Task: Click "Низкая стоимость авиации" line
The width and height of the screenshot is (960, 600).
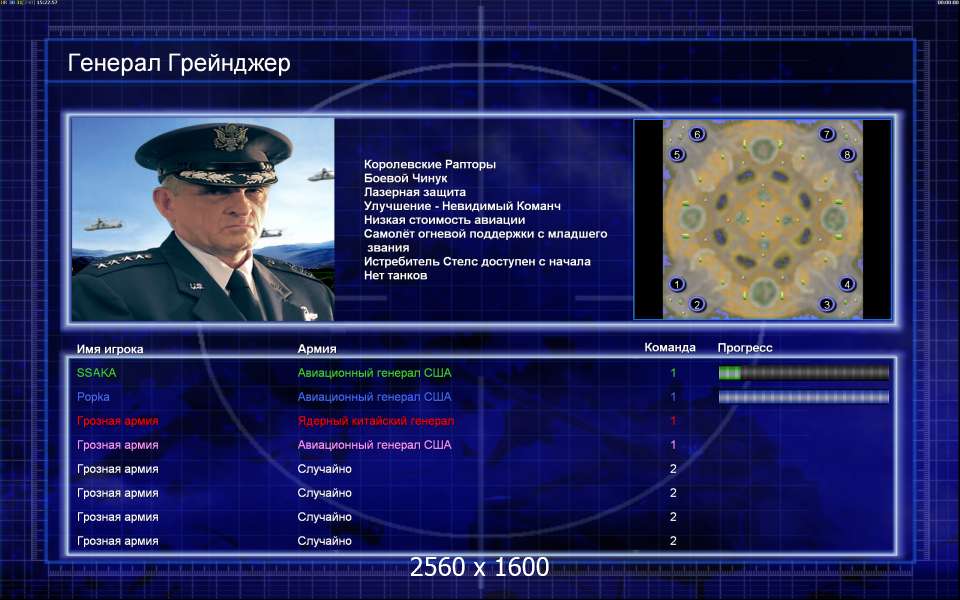Action: 444,220
